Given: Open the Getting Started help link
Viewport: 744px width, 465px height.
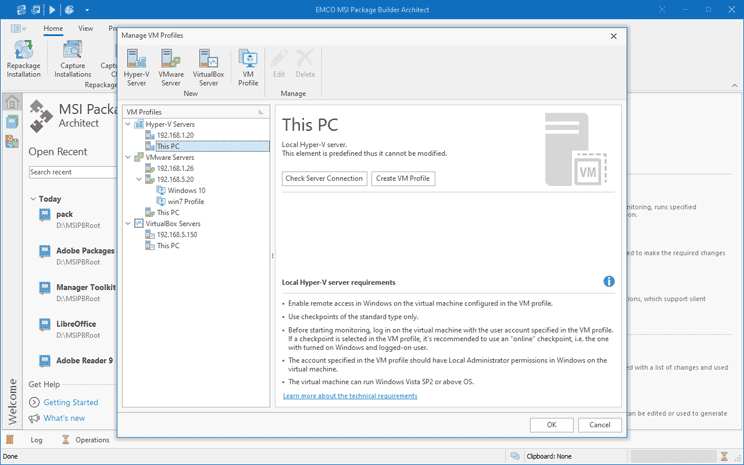Looking at the screenshot, I should point(71,402).
